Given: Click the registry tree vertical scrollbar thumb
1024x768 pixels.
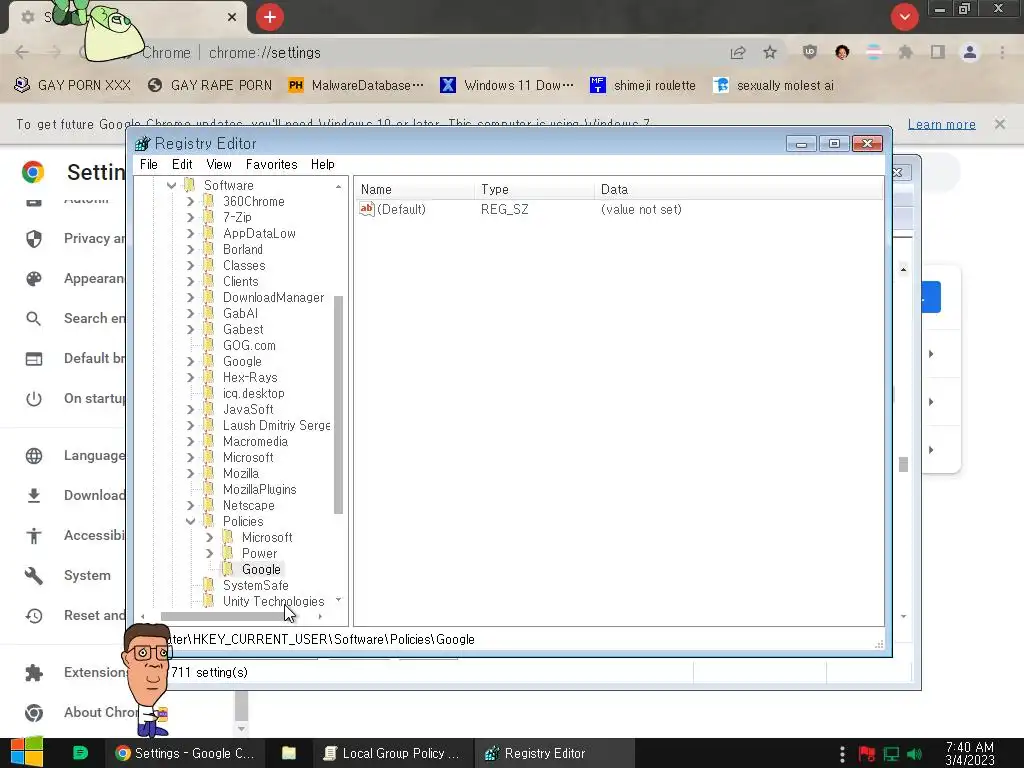Looking at the screenshot, I should point(338,405).
